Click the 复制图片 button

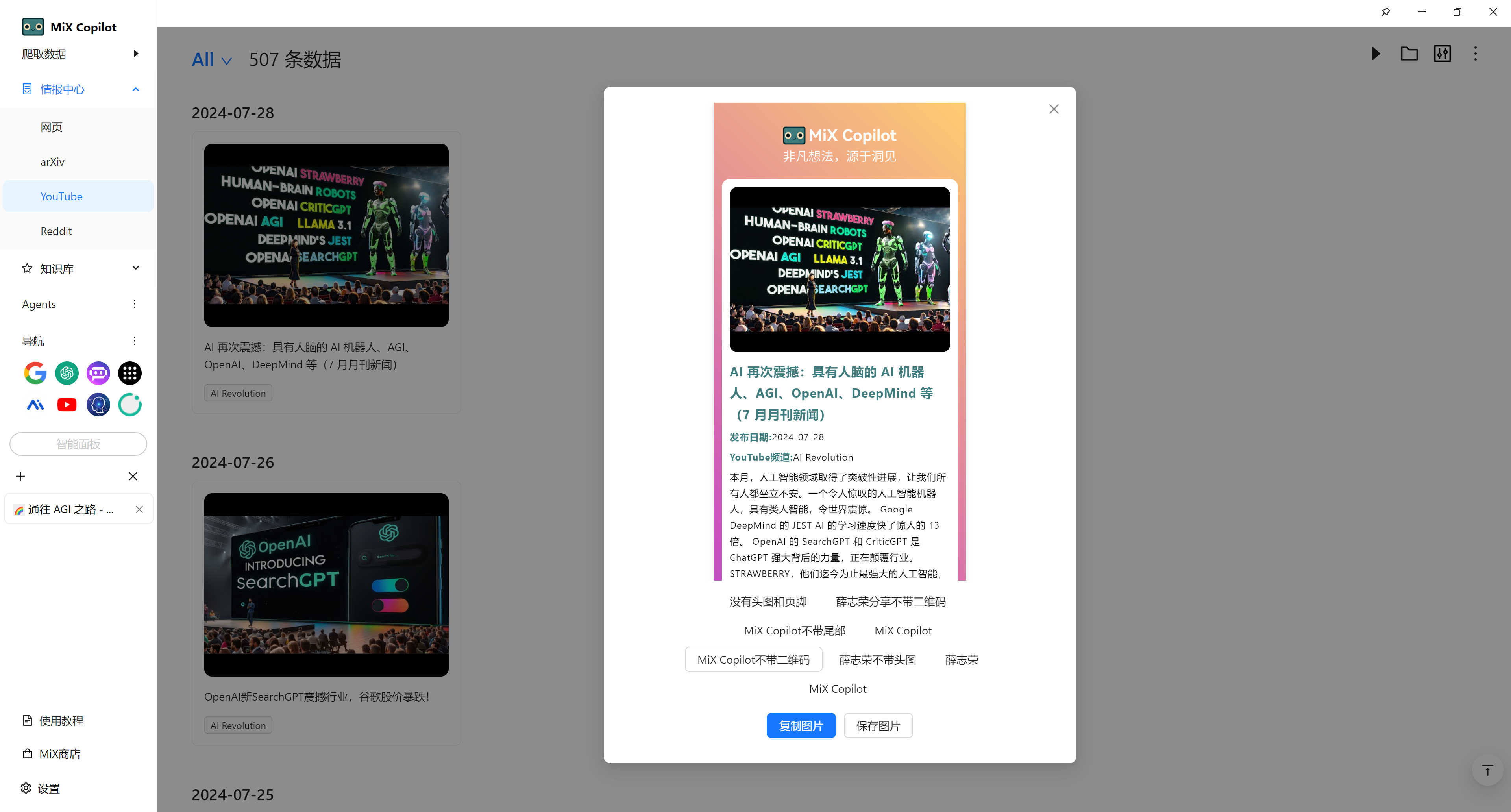[x=801, y=726]
